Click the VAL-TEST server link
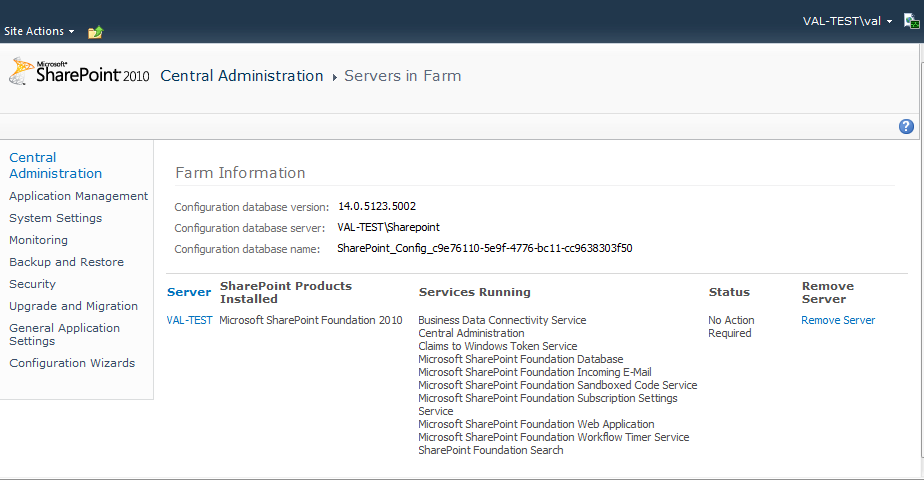Screen dimensions: 924x480 point(189,321)
